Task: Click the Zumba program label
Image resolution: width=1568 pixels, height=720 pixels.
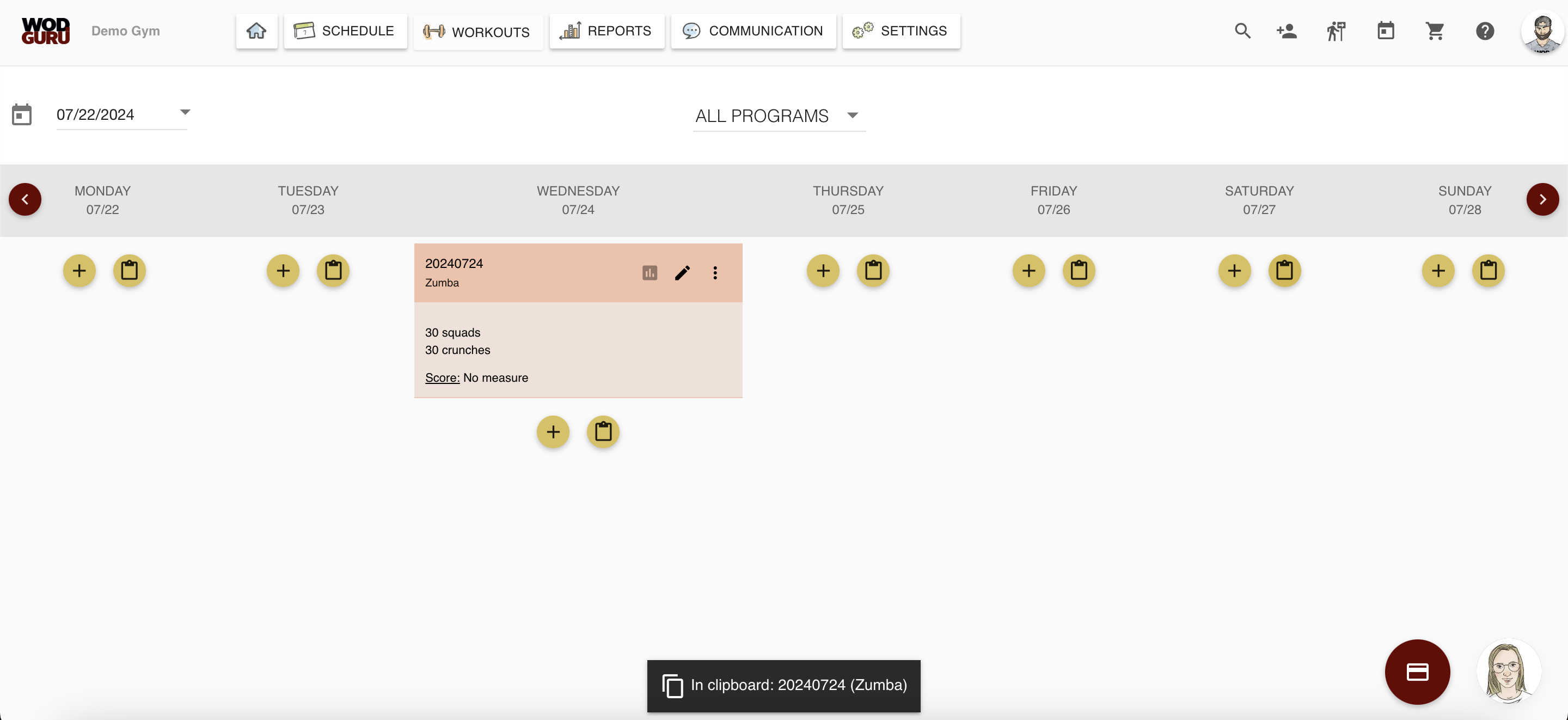Action: 442,283
